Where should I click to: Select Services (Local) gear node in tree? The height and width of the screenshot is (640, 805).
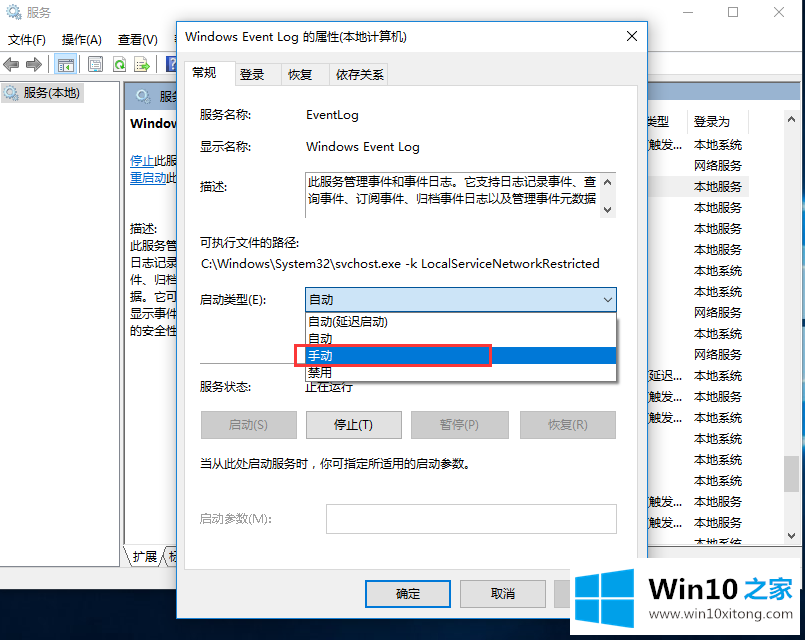(43, 93)
